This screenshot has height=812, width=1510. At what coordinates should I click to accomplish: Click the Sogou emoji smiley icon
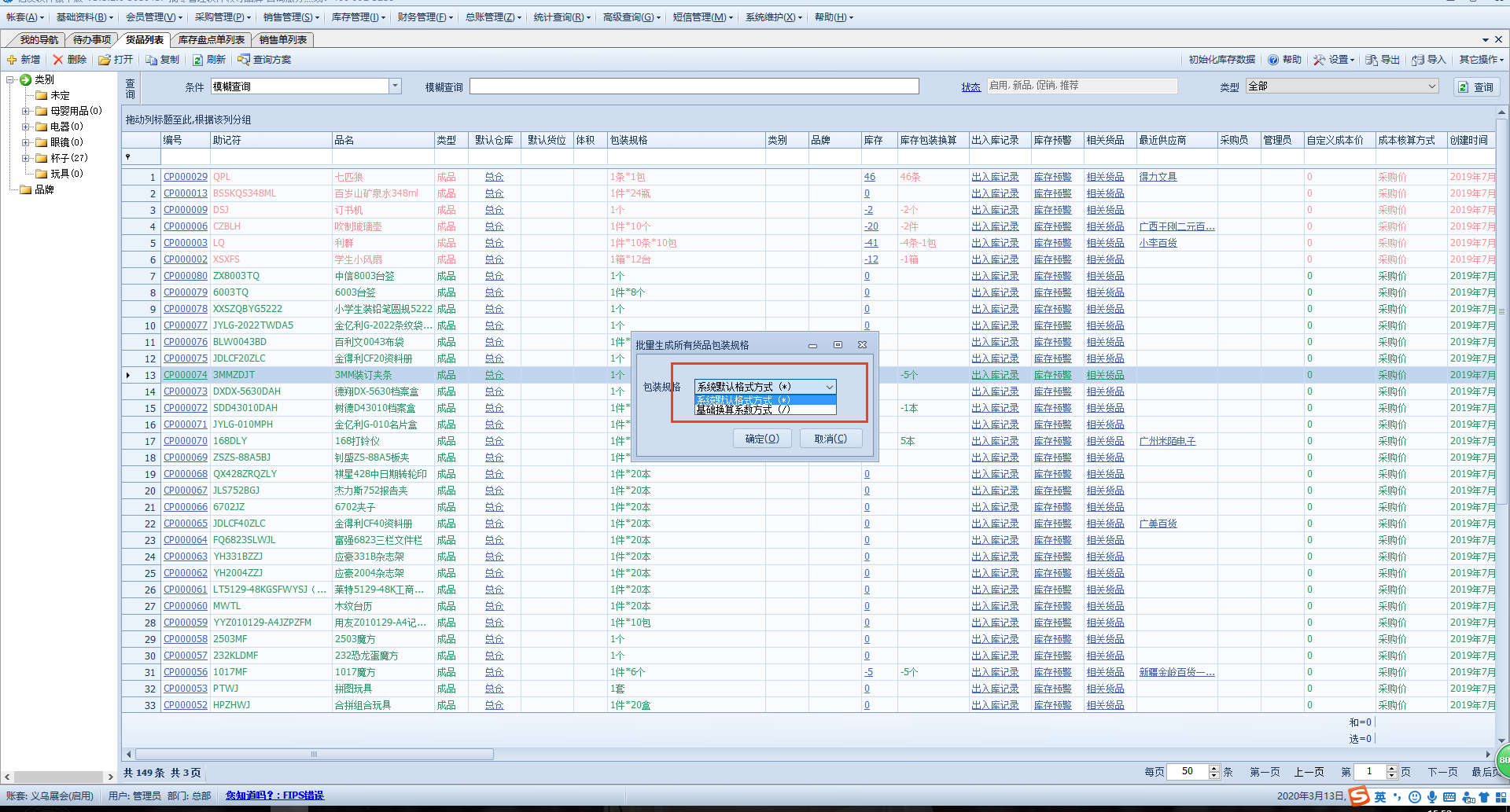click(x=1414, y=797)
